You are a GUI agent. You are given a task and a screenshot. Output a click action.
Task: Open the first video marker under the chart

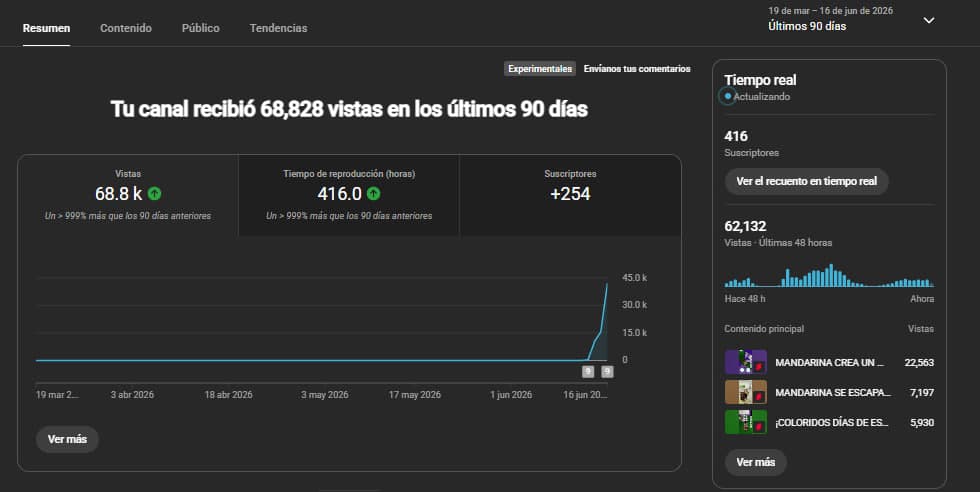pyautogui.click(x=588, y=371)
